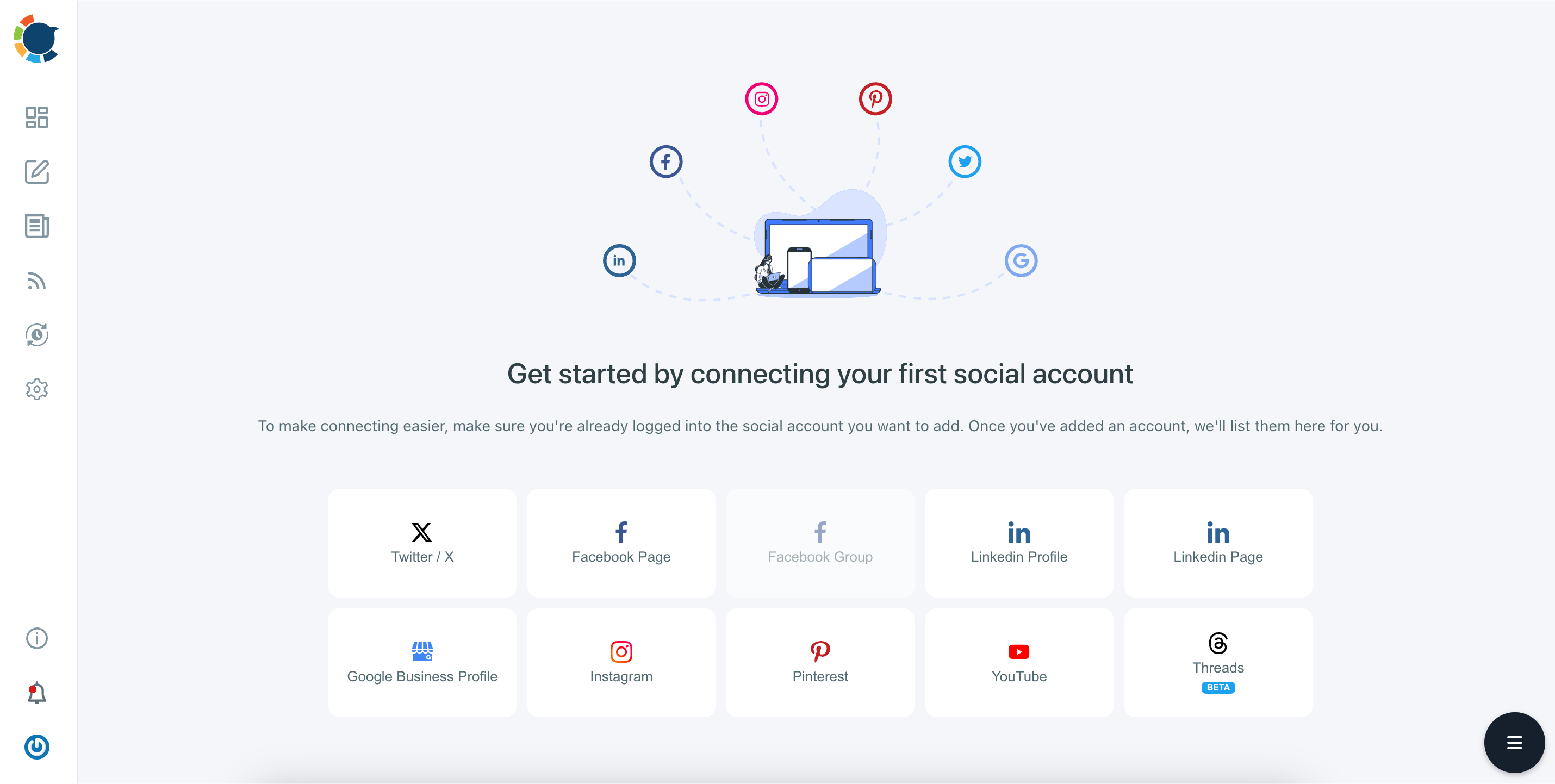
Task: Click the Facebook Group card
Action: click(819, 542)
